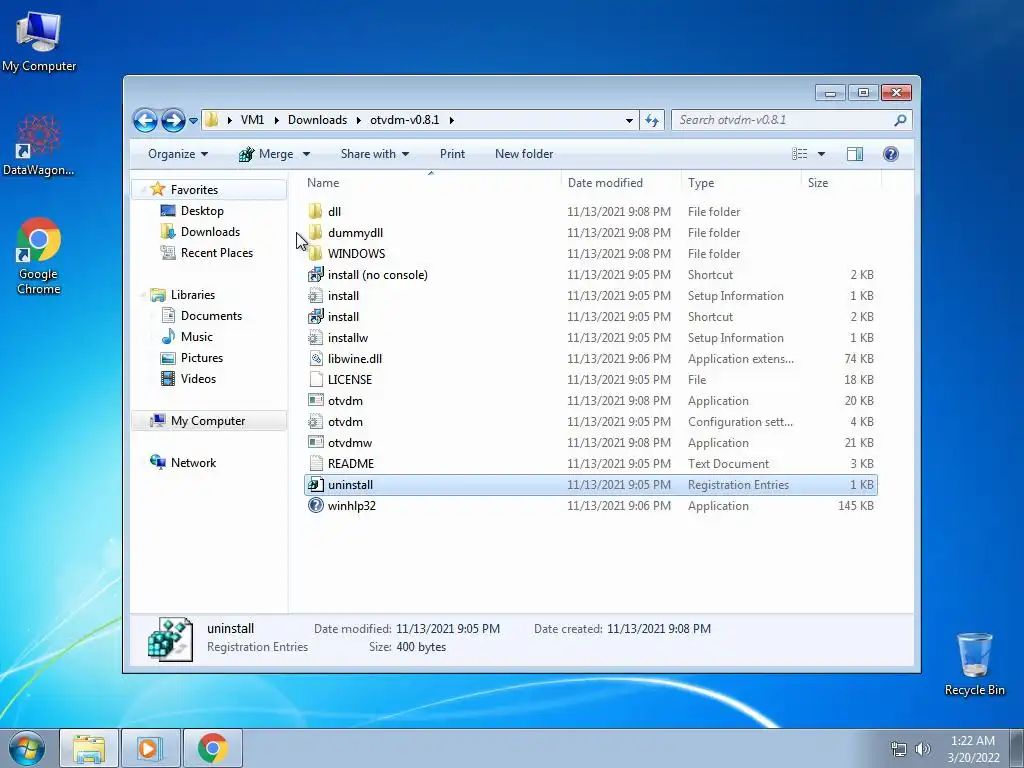
Task: Open the recent pages dropdown arrow
Action: [x=193, y=121]
